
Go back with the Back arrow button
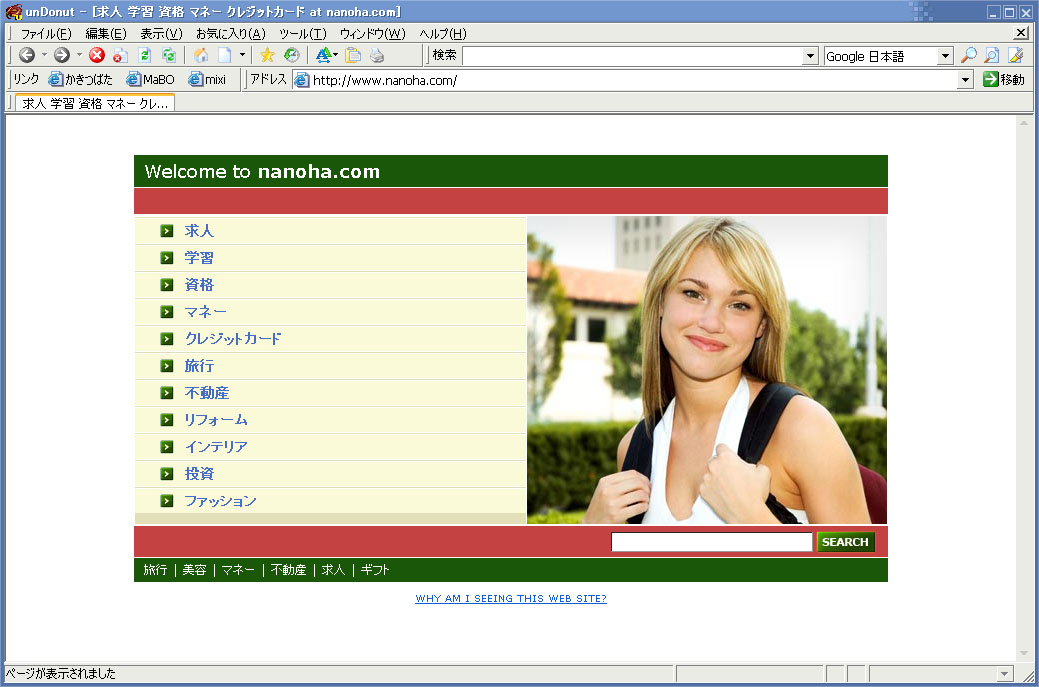point(27,56)
